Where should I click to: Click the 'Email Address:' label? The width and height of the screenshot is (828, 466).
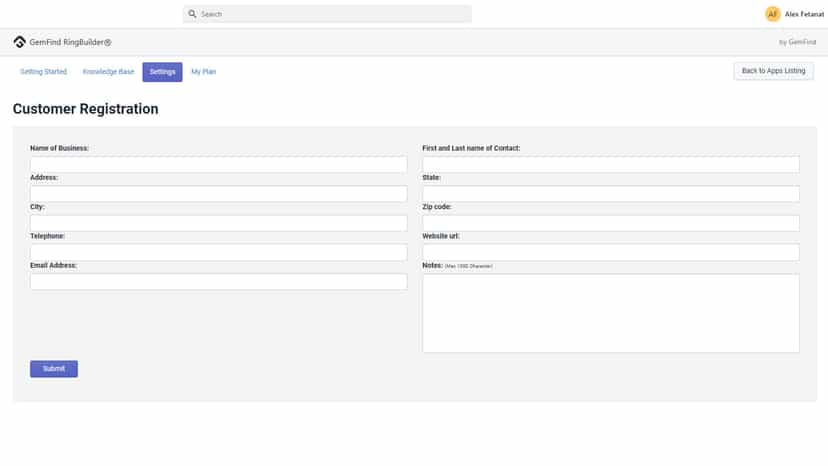pos(53,265)
